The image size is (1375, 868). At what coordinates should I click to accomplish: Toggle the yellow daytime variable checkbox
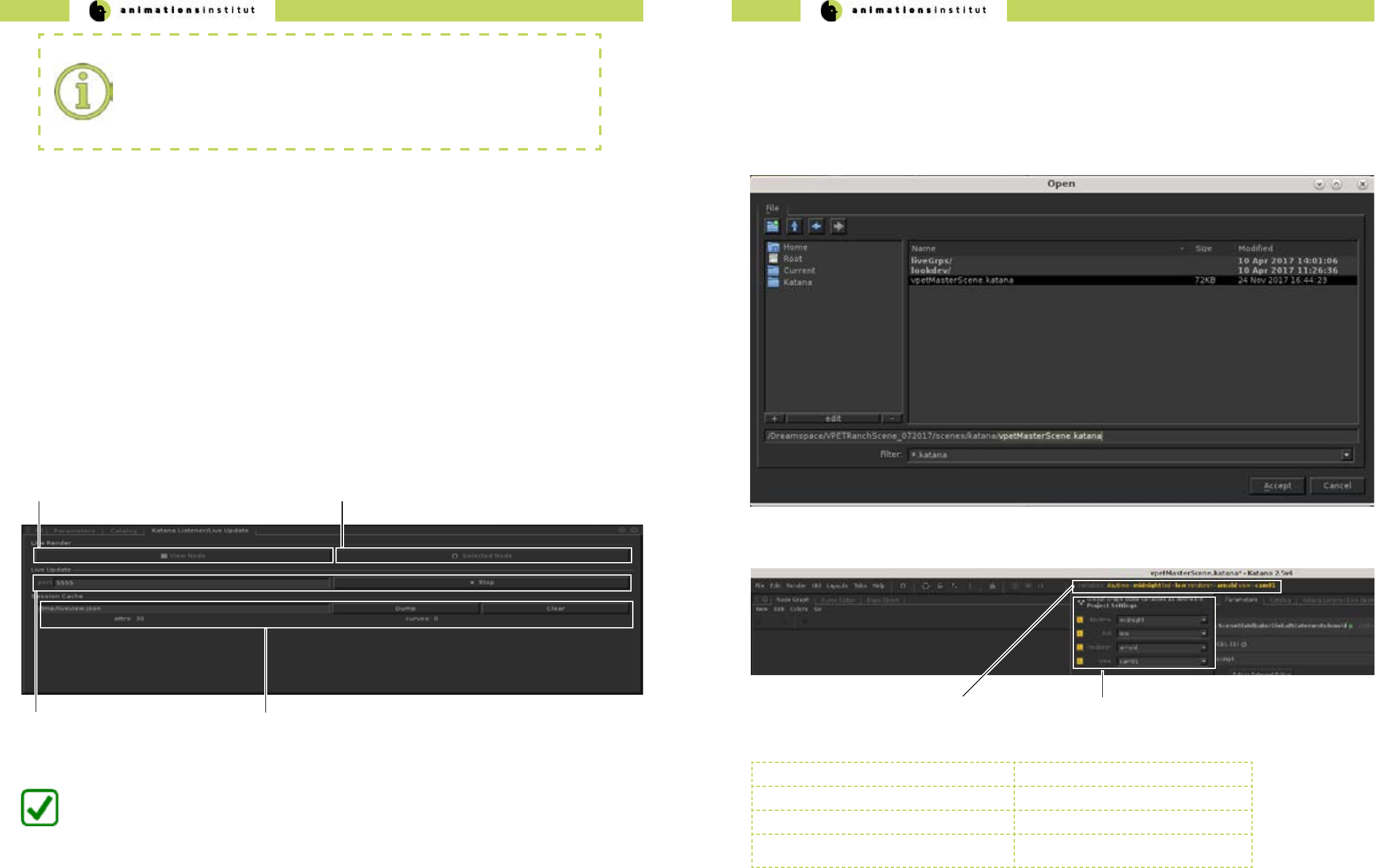(x=1080, y=620)
